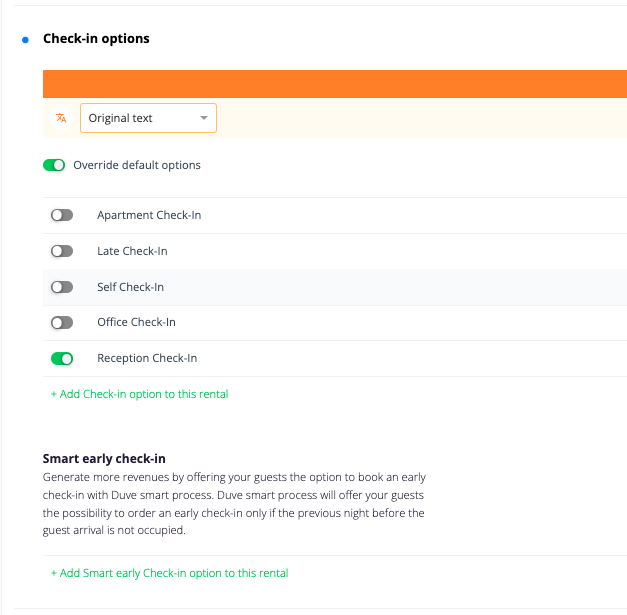Viewport: 627px width, 615px height.
Task: Switch on the Office Check-In toggle
Action: click(x=62, y=322)
